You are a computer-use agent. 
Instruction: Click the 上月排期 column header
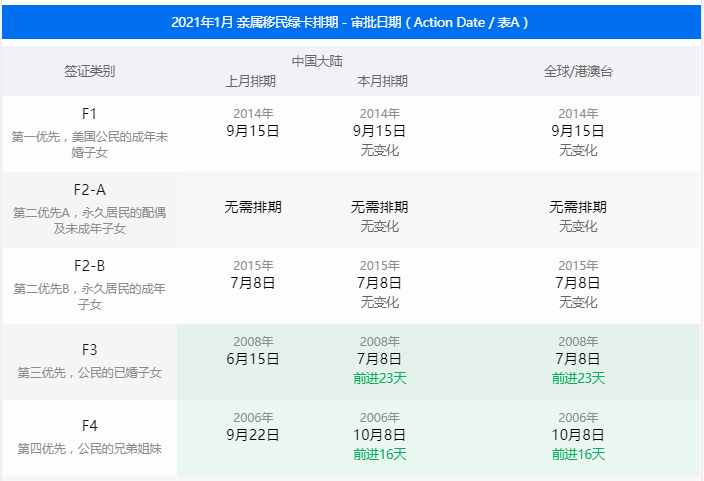251,81
